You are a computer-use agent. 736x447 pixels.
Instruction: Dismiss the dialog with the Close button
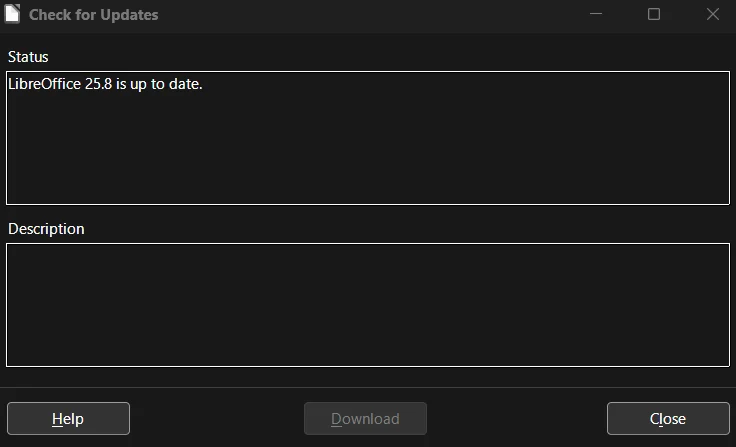(x=668, y=418)
